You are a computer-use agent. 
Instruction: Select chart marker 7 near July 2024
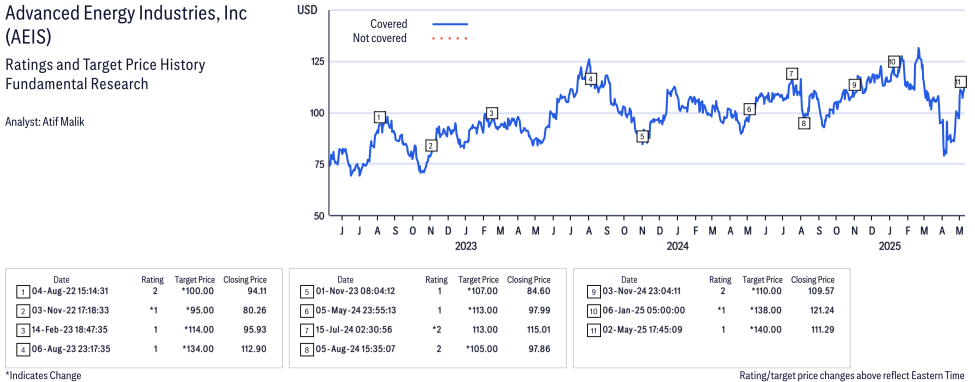click(792, 73)
